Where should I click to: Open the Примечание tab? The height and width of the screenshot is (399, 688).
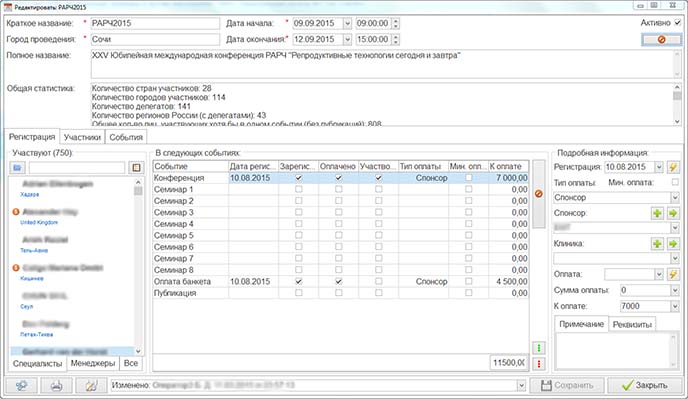tap(581, 324)
